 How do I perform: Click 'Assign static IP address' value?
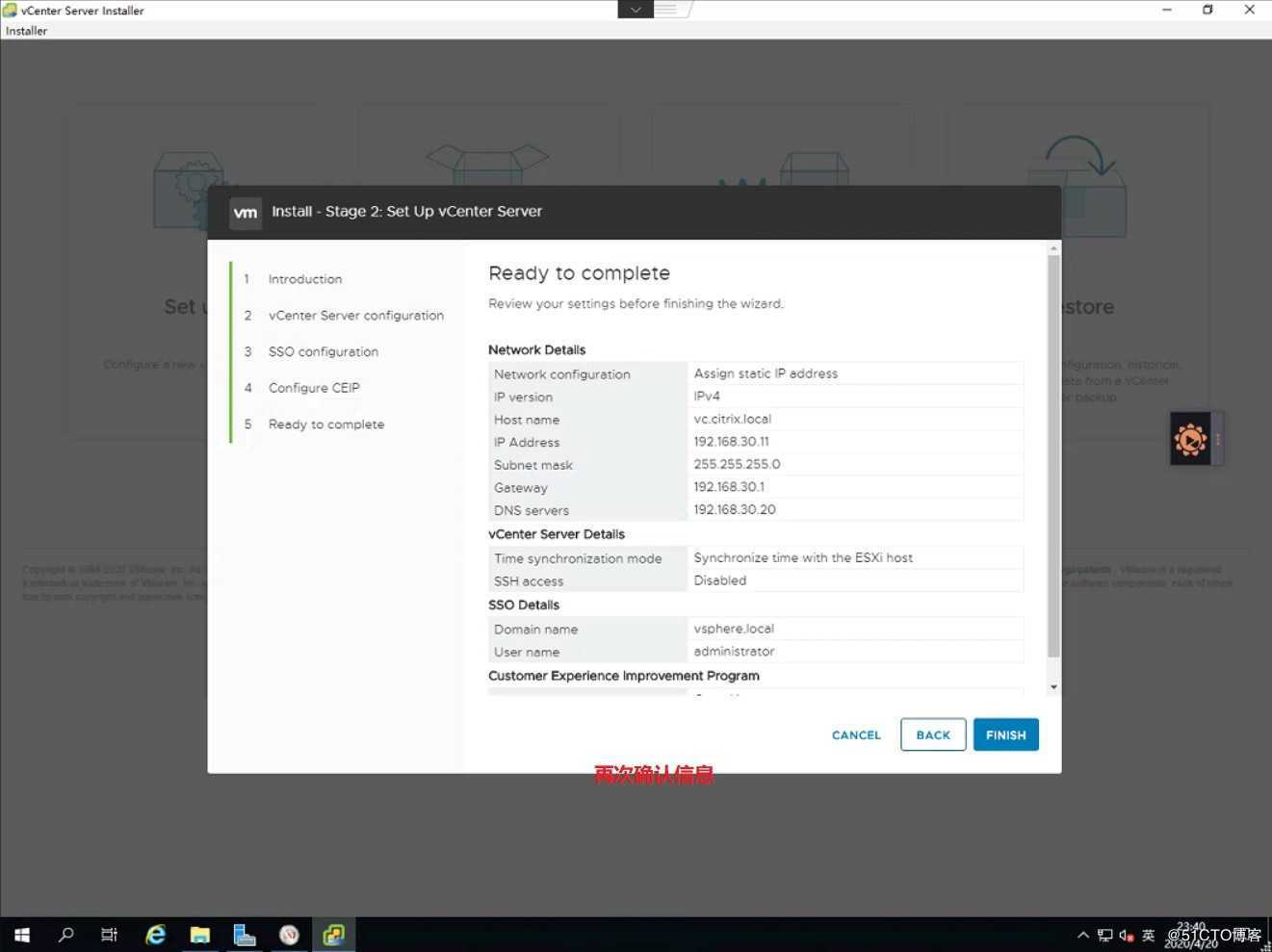(766, 373)
